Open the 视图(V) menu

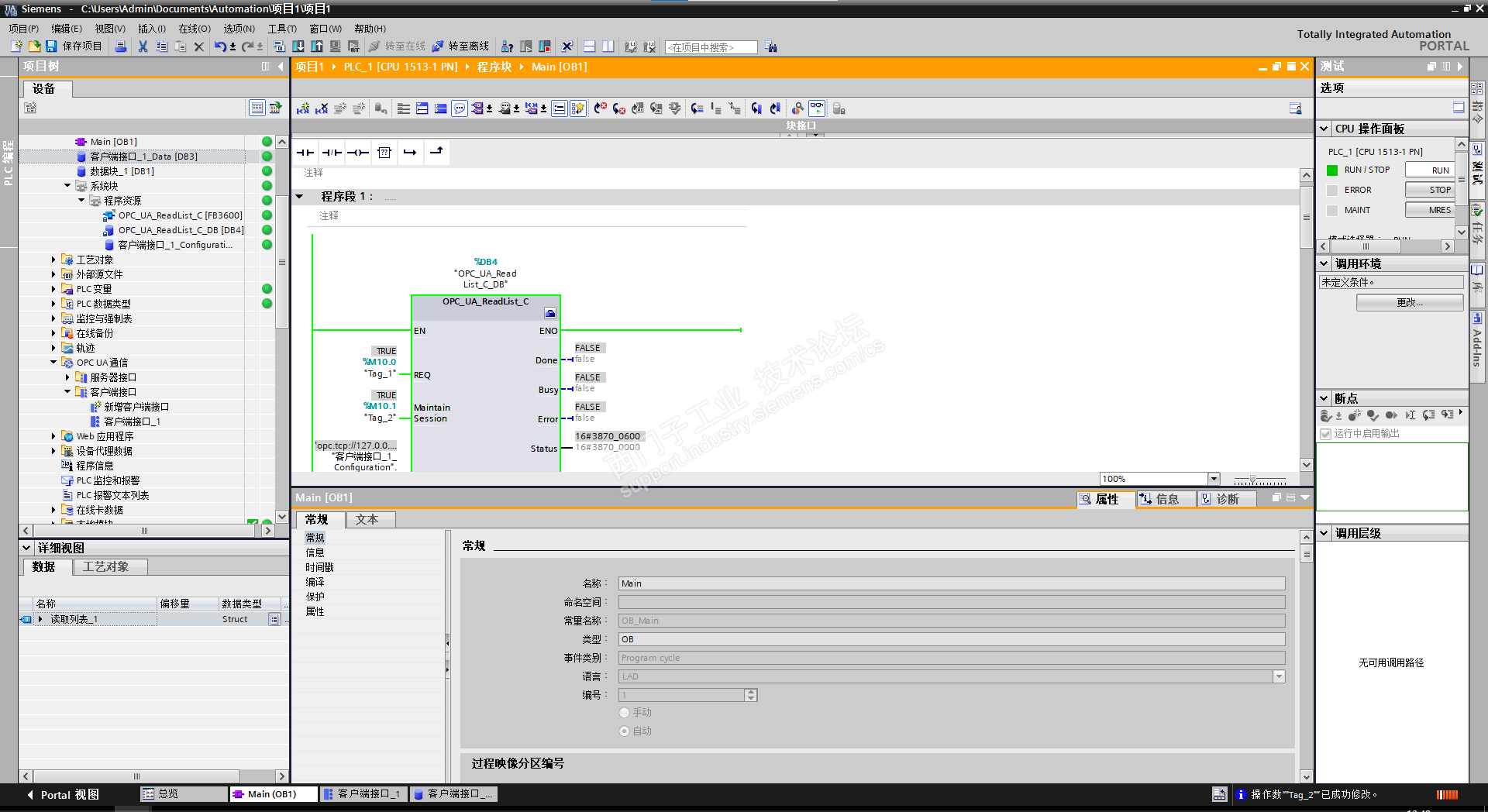click(x=110, y=29)
